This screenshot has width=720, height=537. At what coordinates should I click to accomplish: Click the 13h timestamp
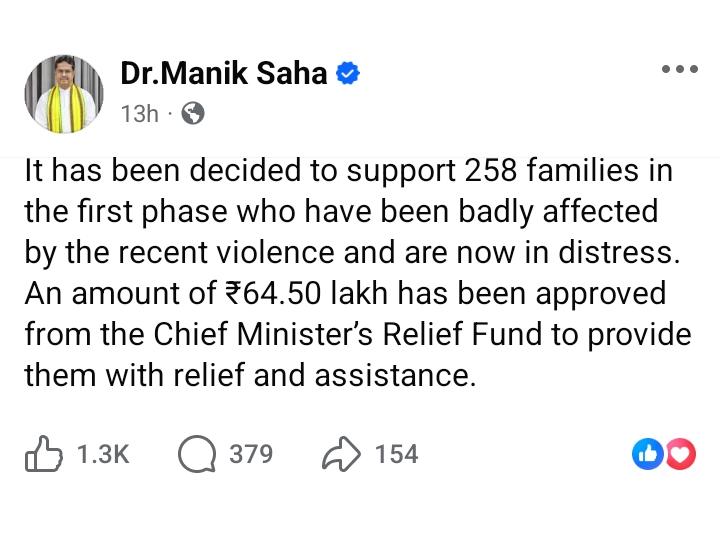139,113
